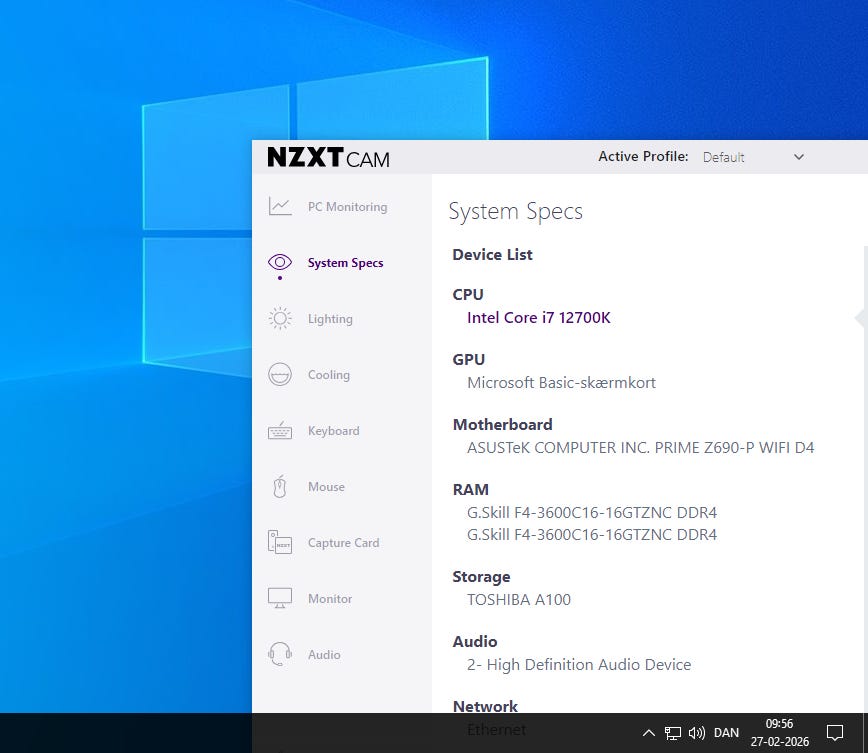The image size is (868, 753).
Task: Click the Intel Core i7 12700K link
Action: (x=538, y=318)
